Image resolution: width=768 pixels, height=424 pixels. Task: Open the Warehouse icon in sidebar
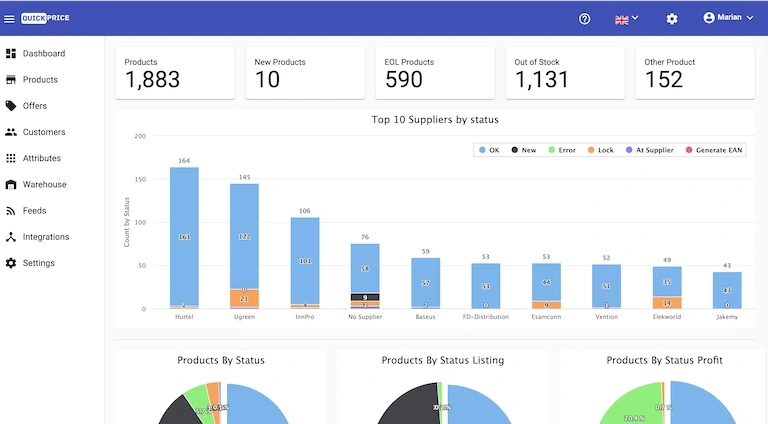(x=11, y=185)
